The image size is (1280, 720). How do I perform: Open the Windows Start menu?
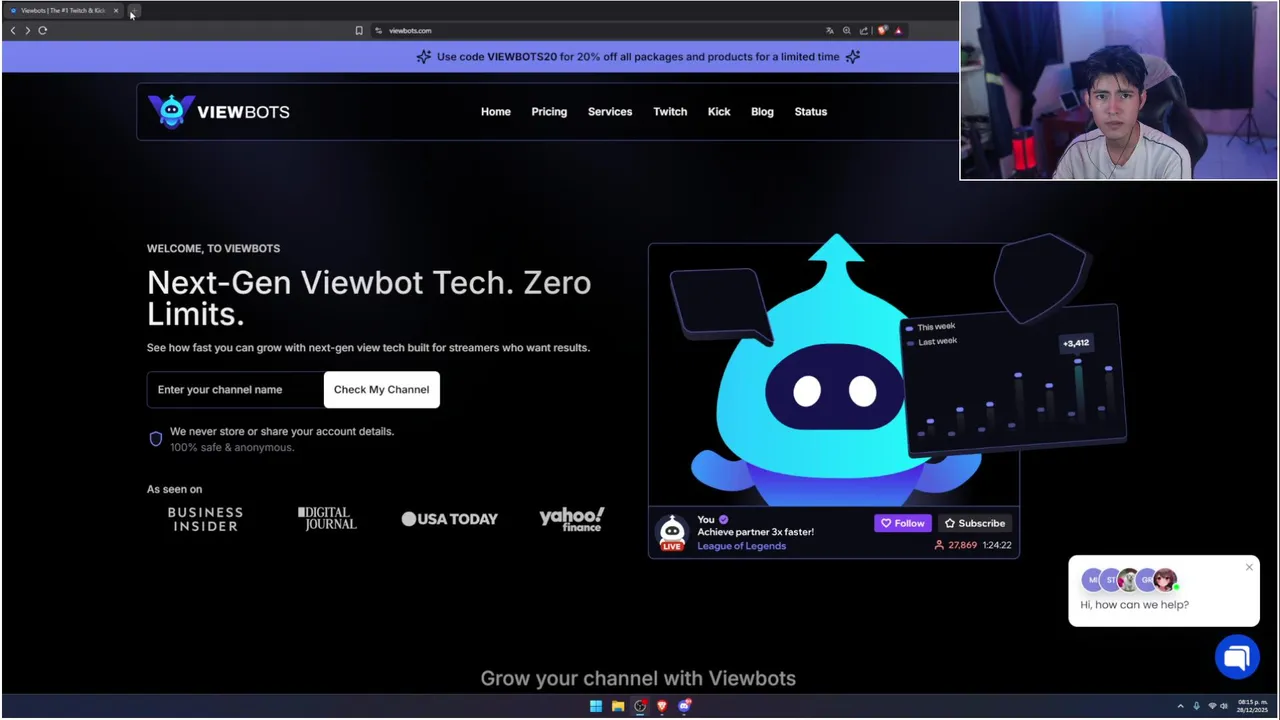(596, 706)
